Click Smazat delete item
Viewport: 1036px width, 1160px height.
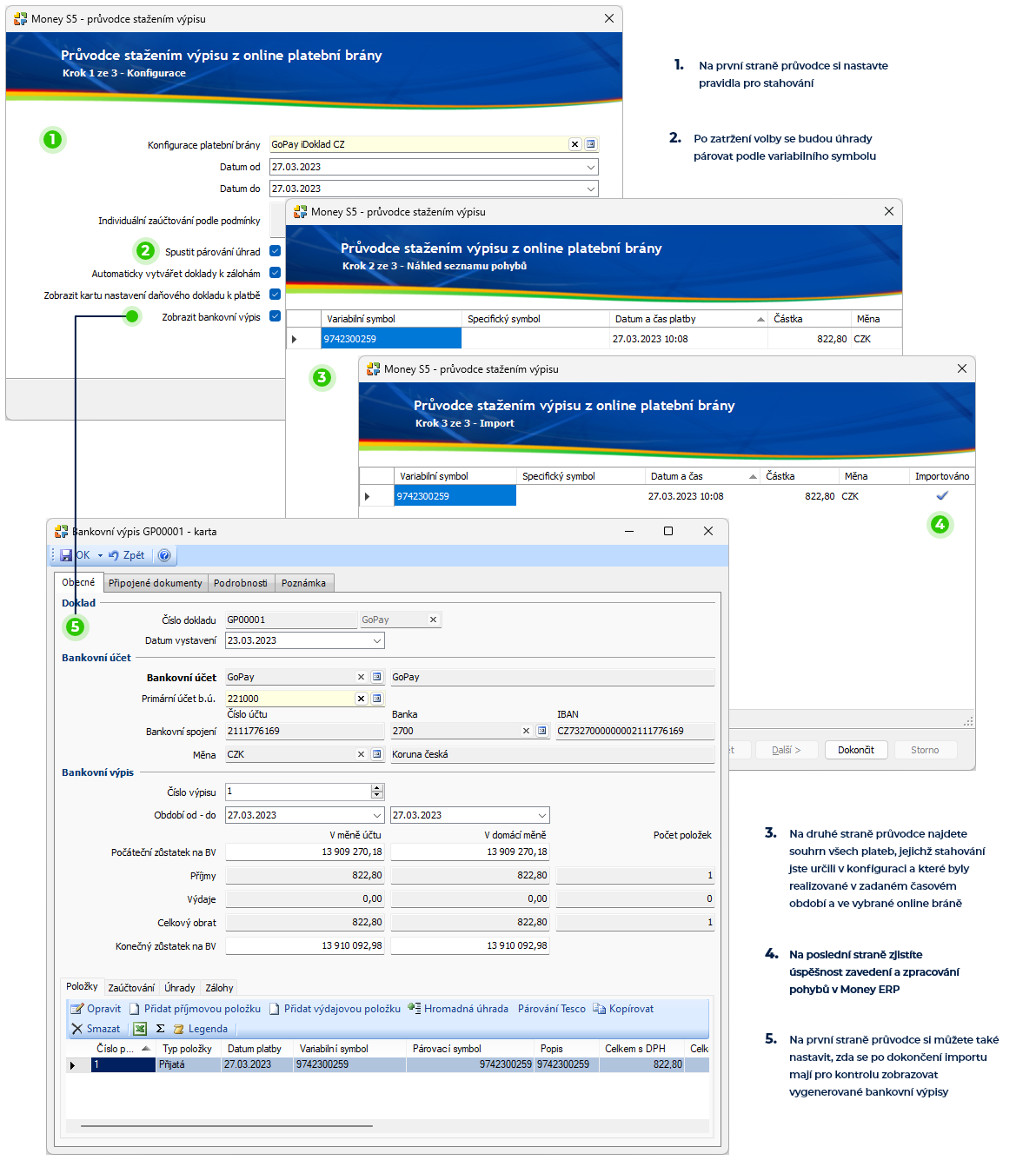96,1029
